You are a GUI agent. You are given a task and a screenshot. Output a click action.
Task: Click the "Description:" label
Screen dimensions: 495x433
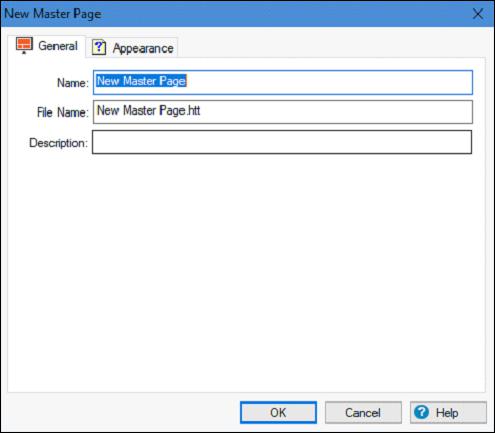(x=58, y=143)
